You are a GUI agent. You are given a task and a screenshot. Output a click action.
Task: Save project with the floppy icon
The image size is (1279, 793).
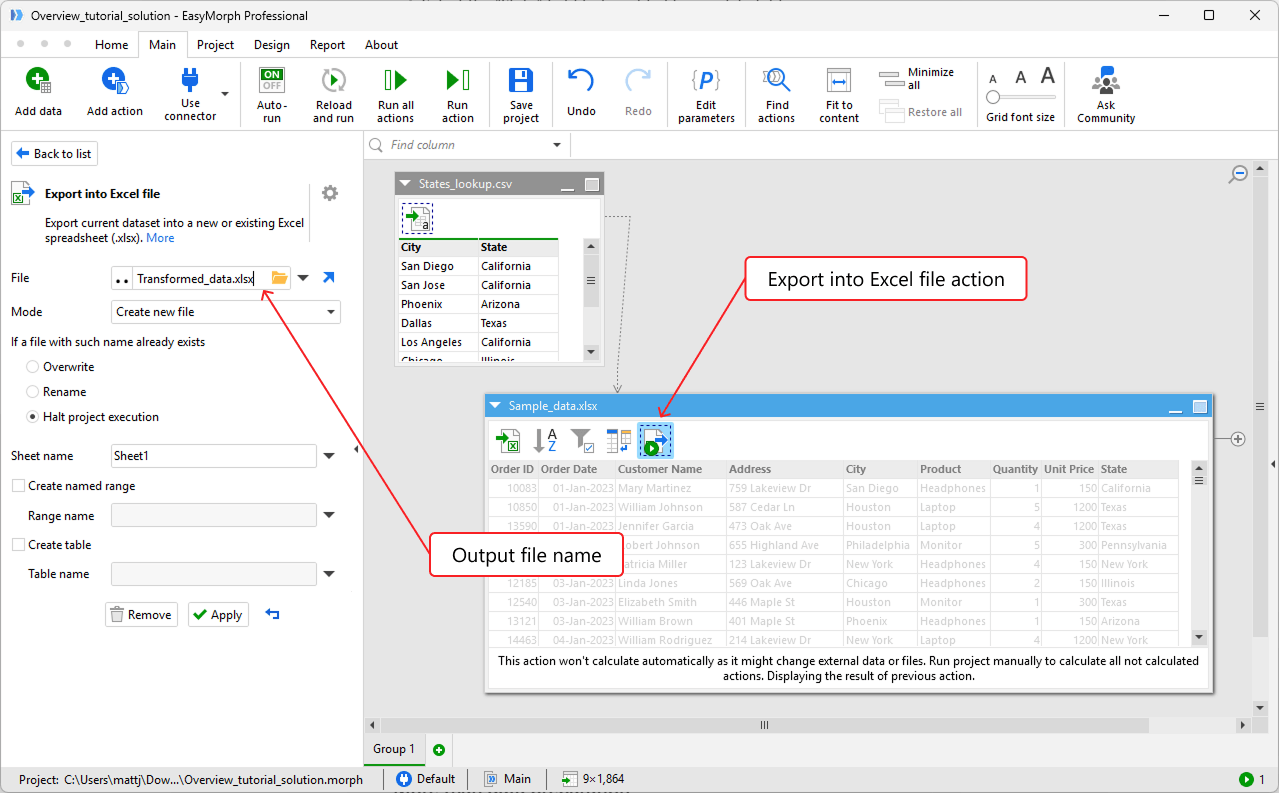point(521,81)
